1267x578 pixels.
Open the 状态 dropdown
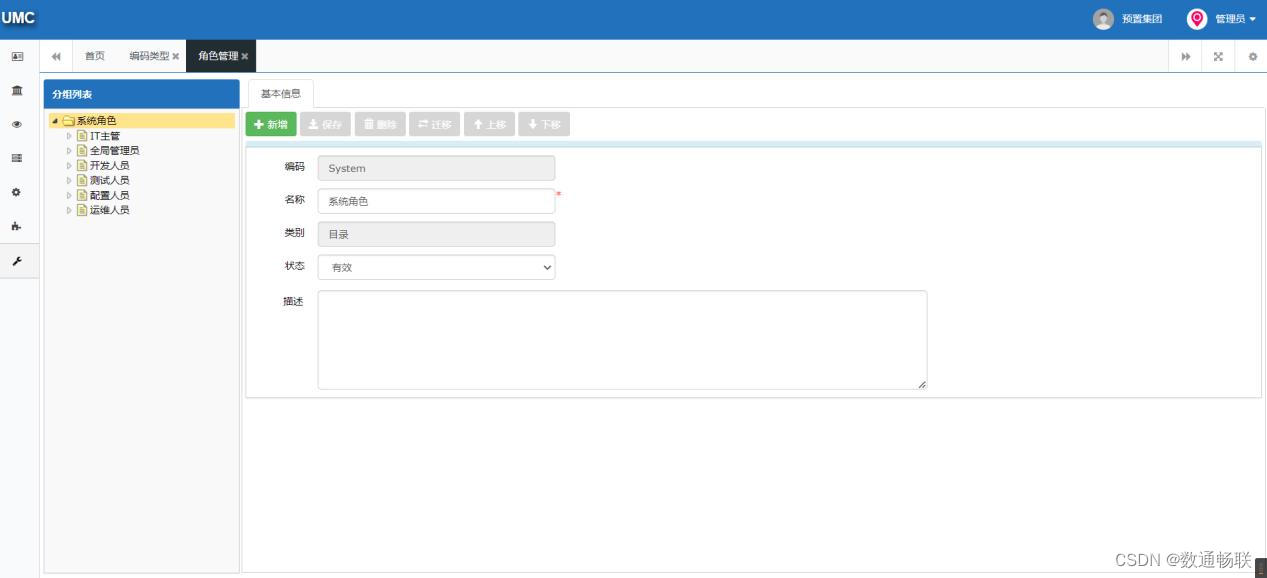pyautogui.click(x=436, y=267)
